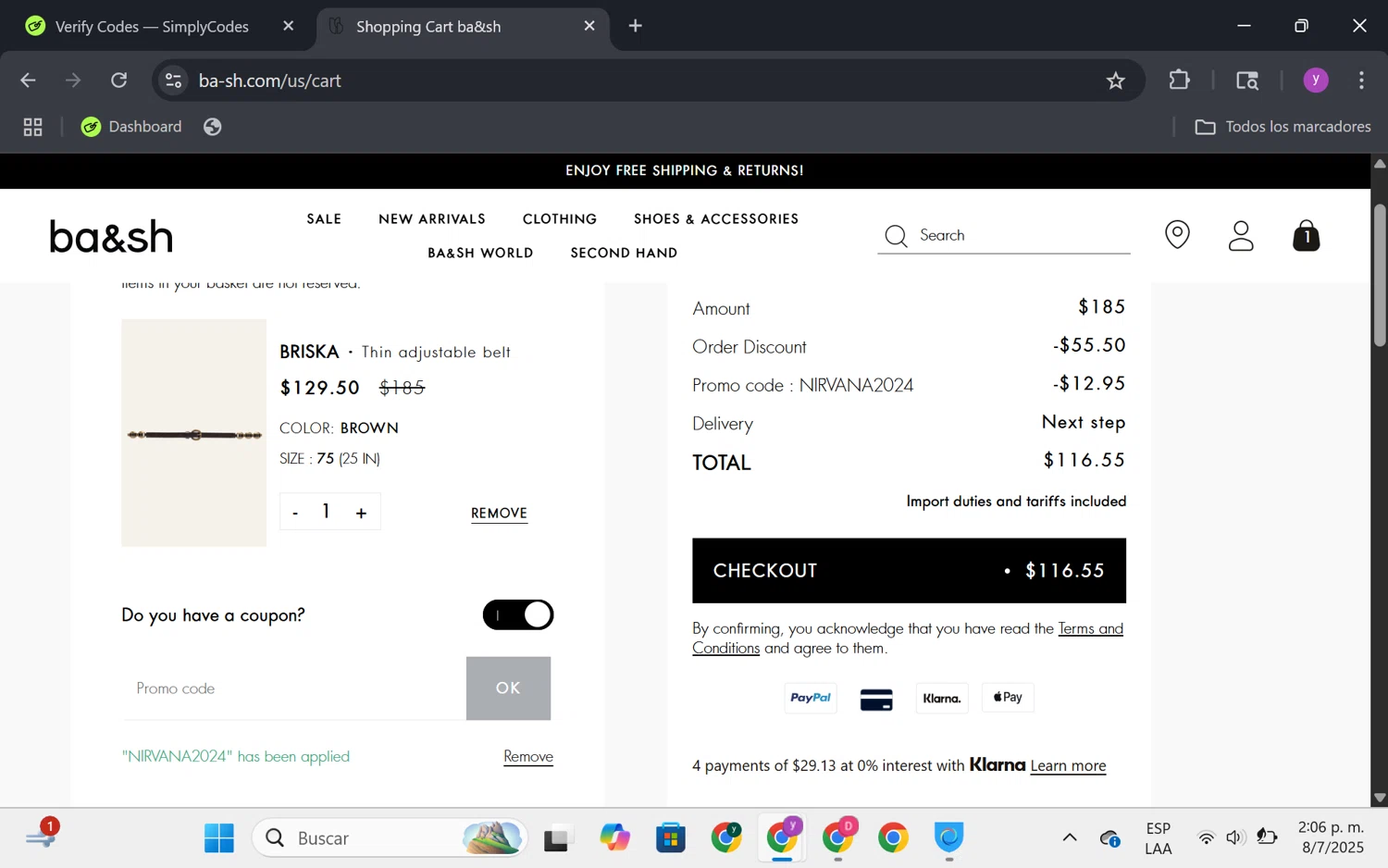Open a new browser tab

click(x=636, y=26)
